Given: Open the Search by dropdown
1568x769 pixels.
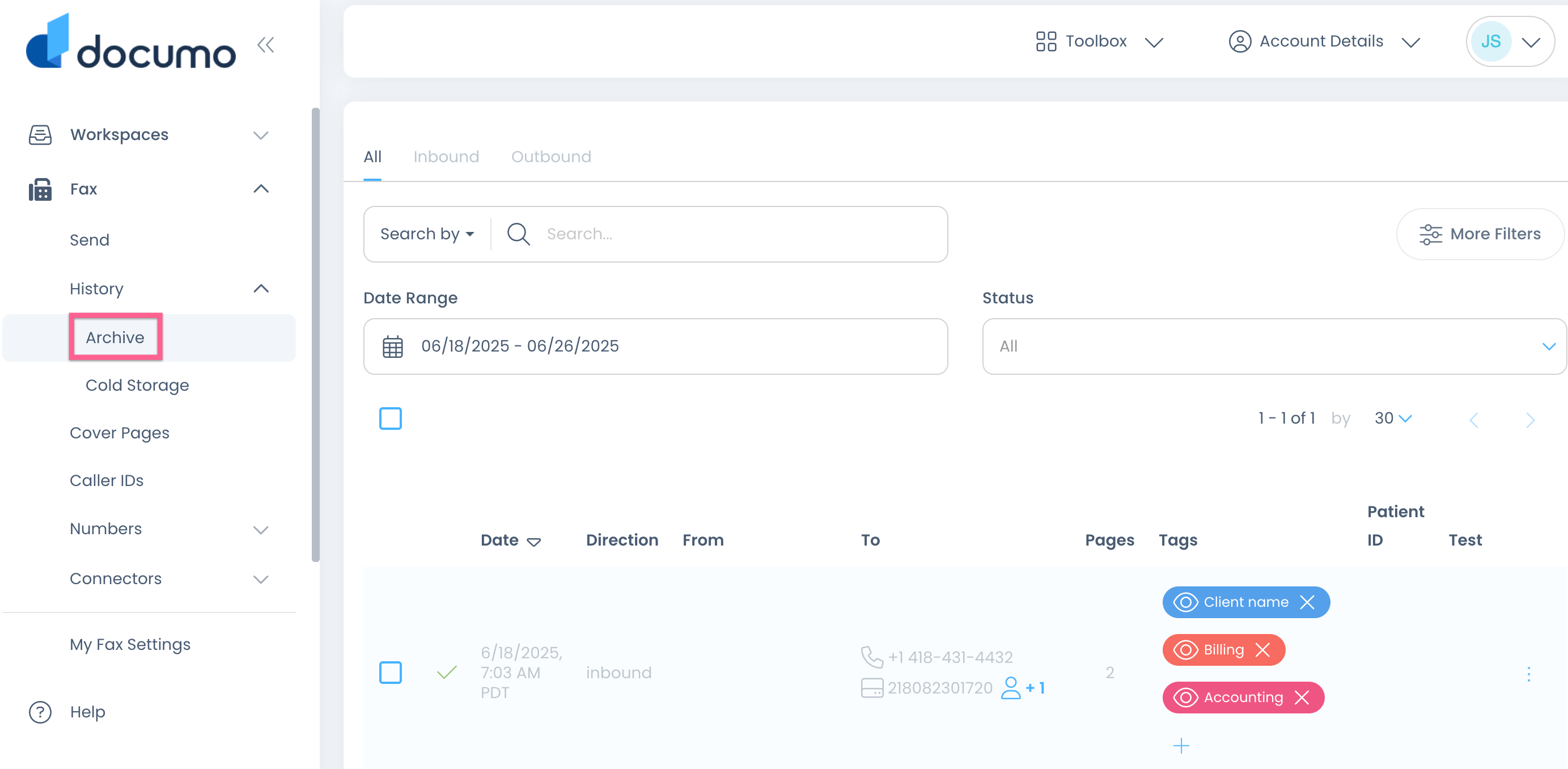Looking at the screenshot, I should pos(427,234).
